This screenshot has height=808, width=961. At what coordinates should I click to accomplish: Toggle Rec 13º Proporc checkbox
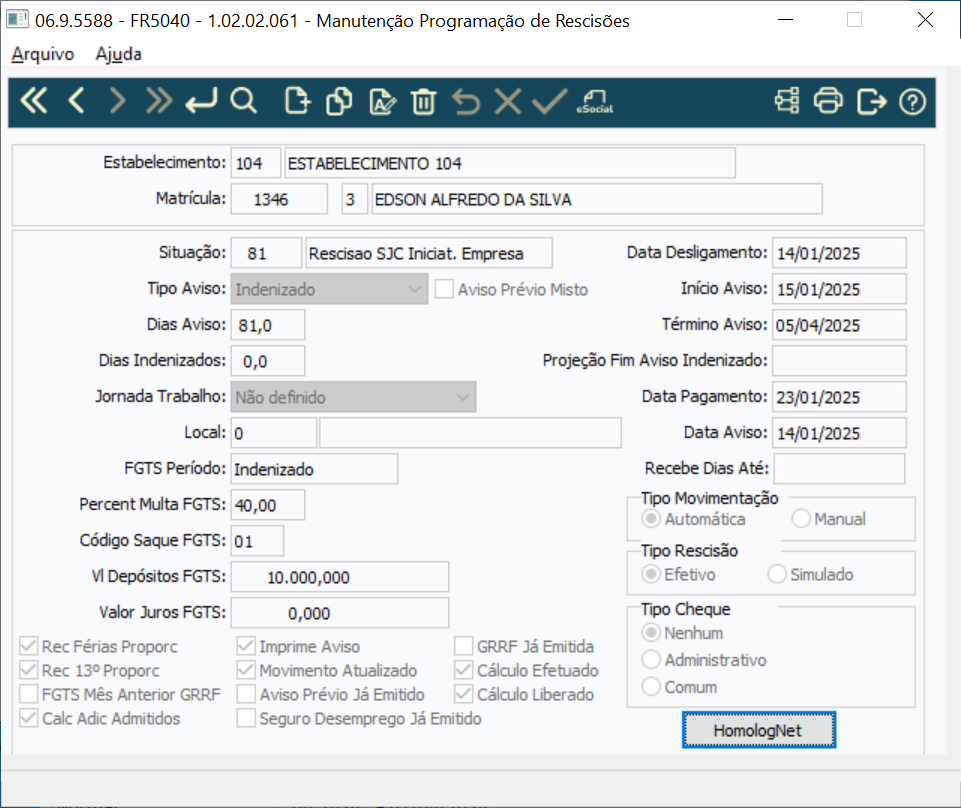[x=28, y=669]
